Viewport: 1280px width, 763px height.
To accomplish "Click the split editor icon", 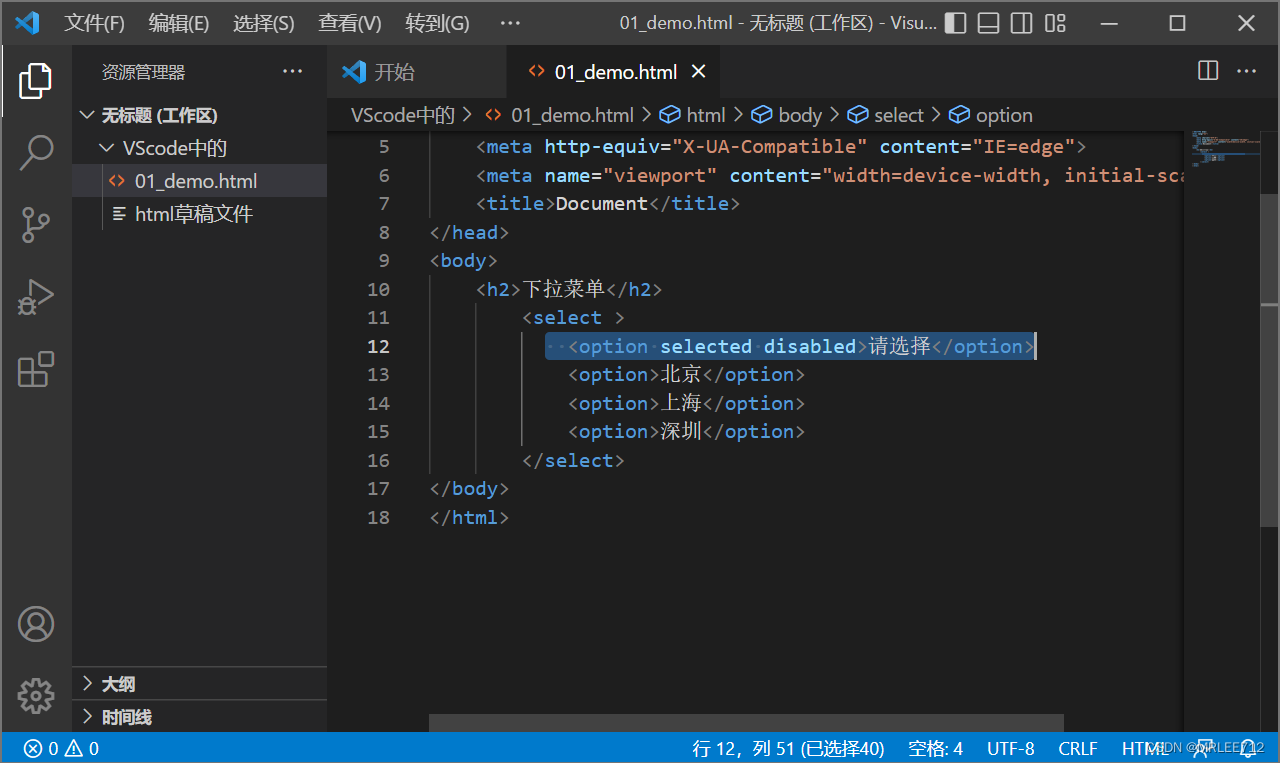I will pyautogui.click(x=1208, y=71).
